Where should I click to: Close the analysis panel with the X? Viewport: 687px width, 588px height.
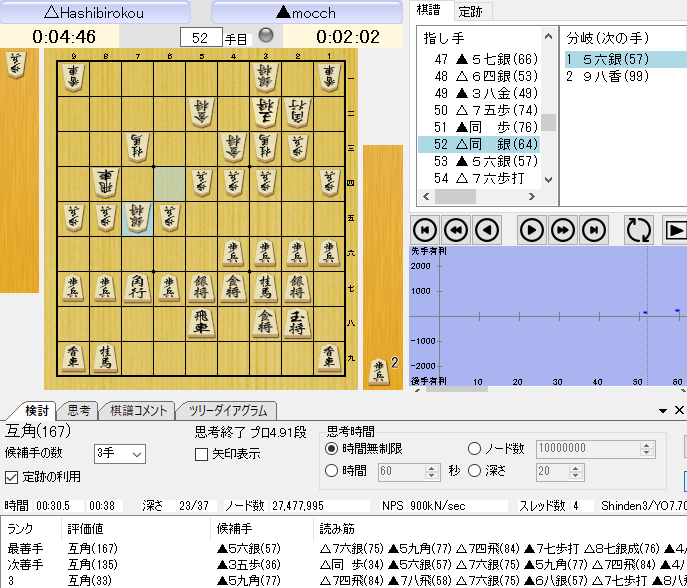tap(679, 410)
